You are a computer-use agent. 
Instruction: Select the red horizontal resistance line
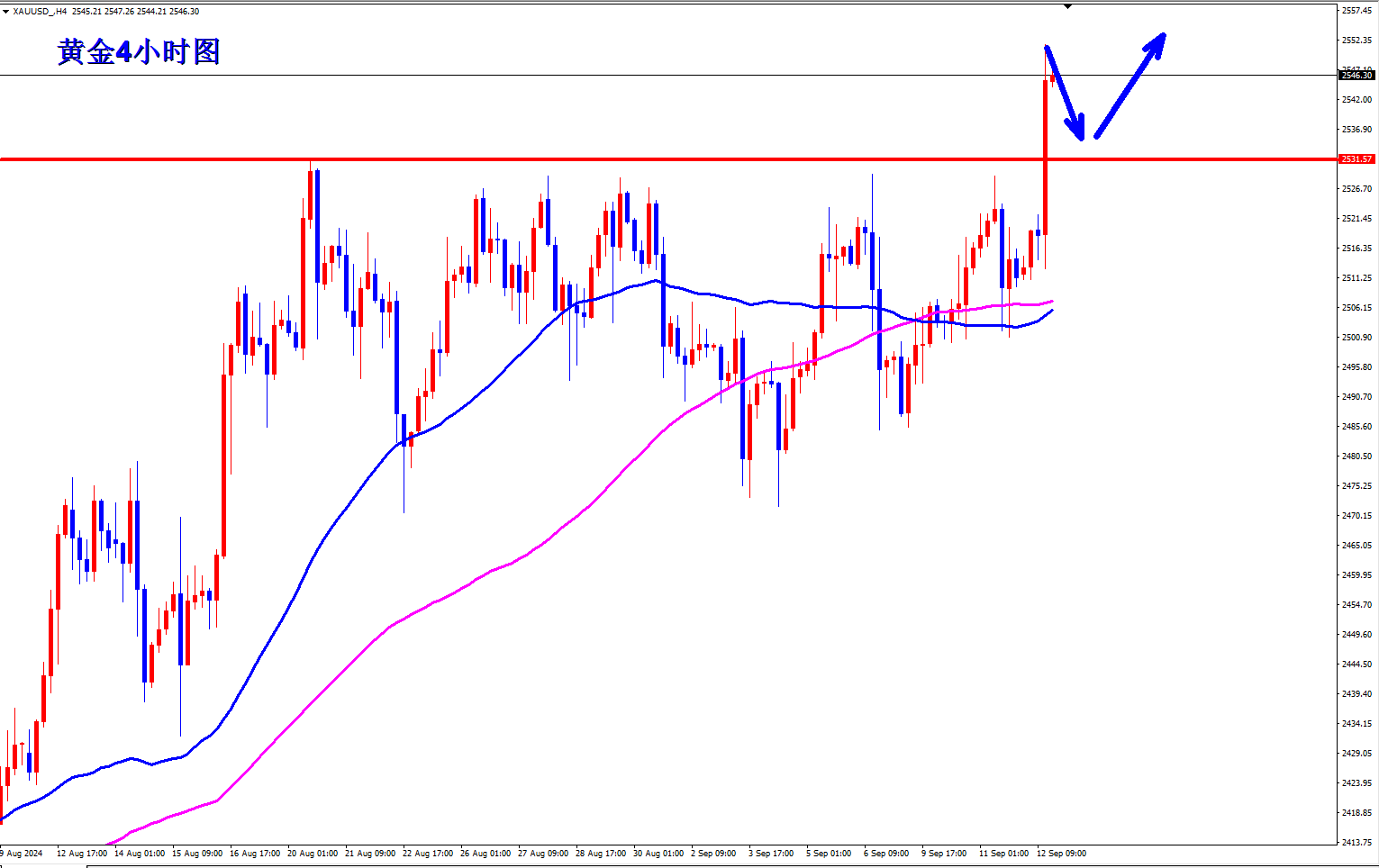coord(668,159)
